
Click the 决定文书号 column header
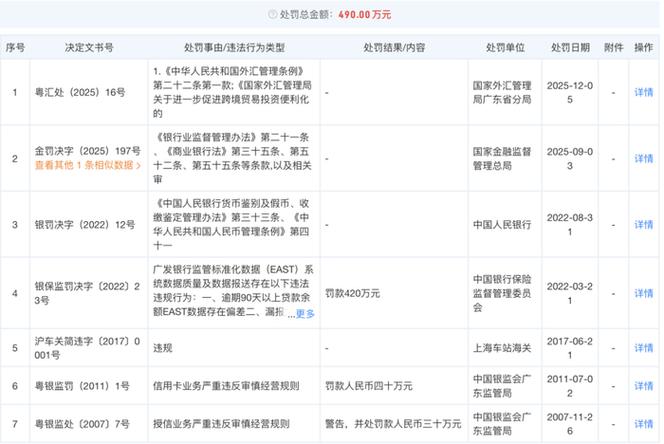tap(89, 47)
